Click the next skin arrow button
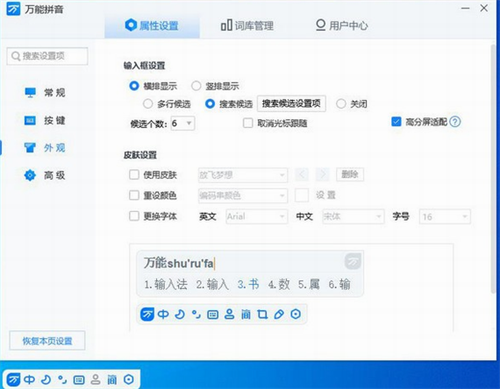Image resolution: width=500 pixels, height=389 pixels. 323,174
